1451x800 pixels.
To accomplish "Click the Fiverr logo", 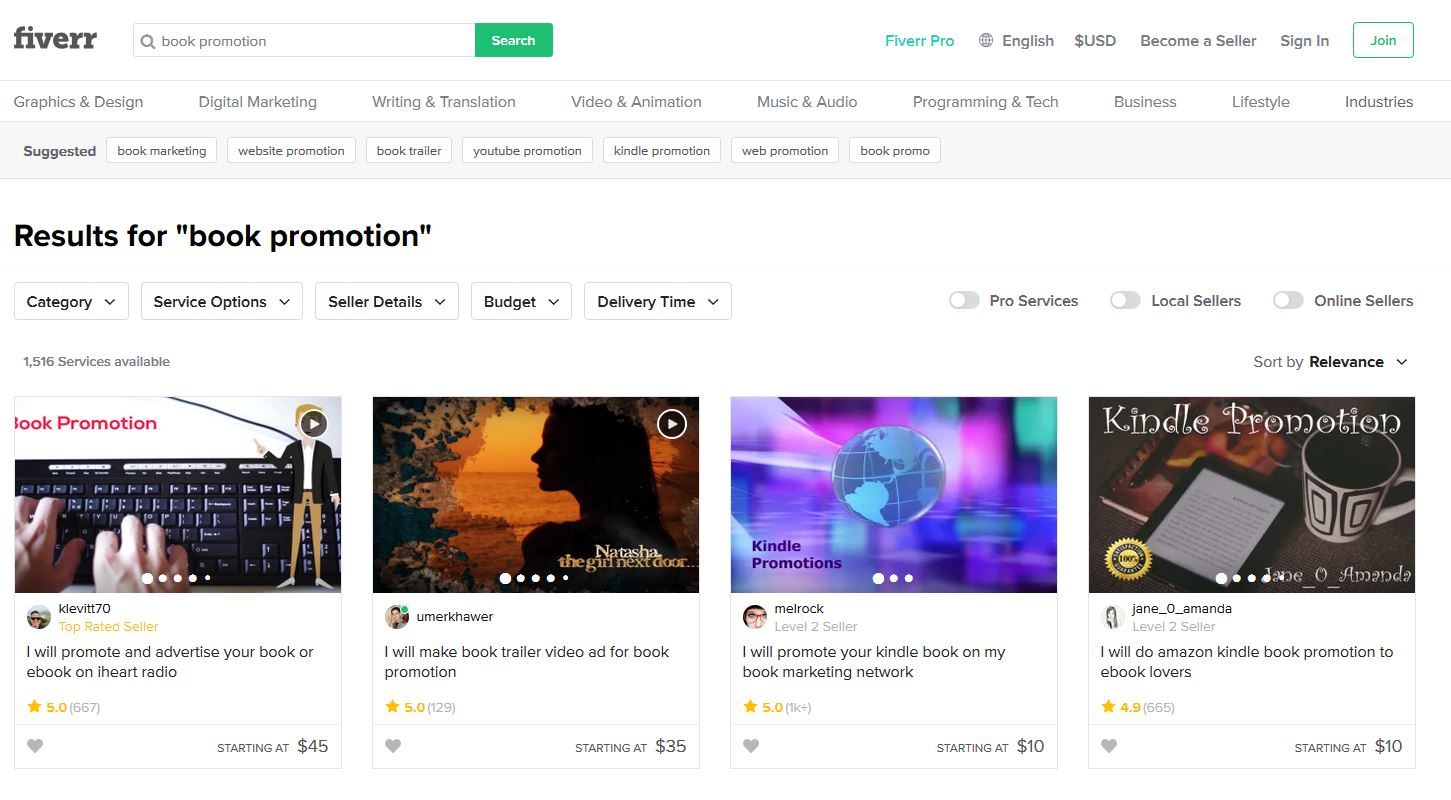I will point(55,39).
